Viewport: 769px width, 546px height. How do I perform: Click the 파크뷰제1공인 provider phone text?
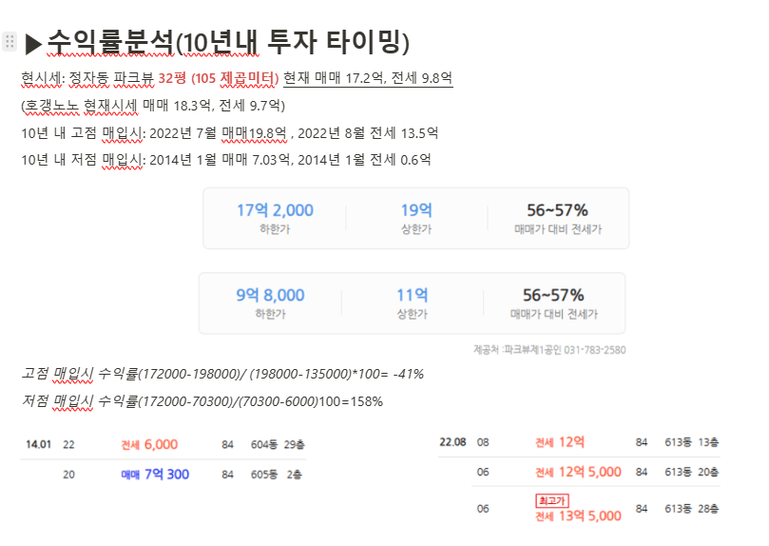(550, 350)
